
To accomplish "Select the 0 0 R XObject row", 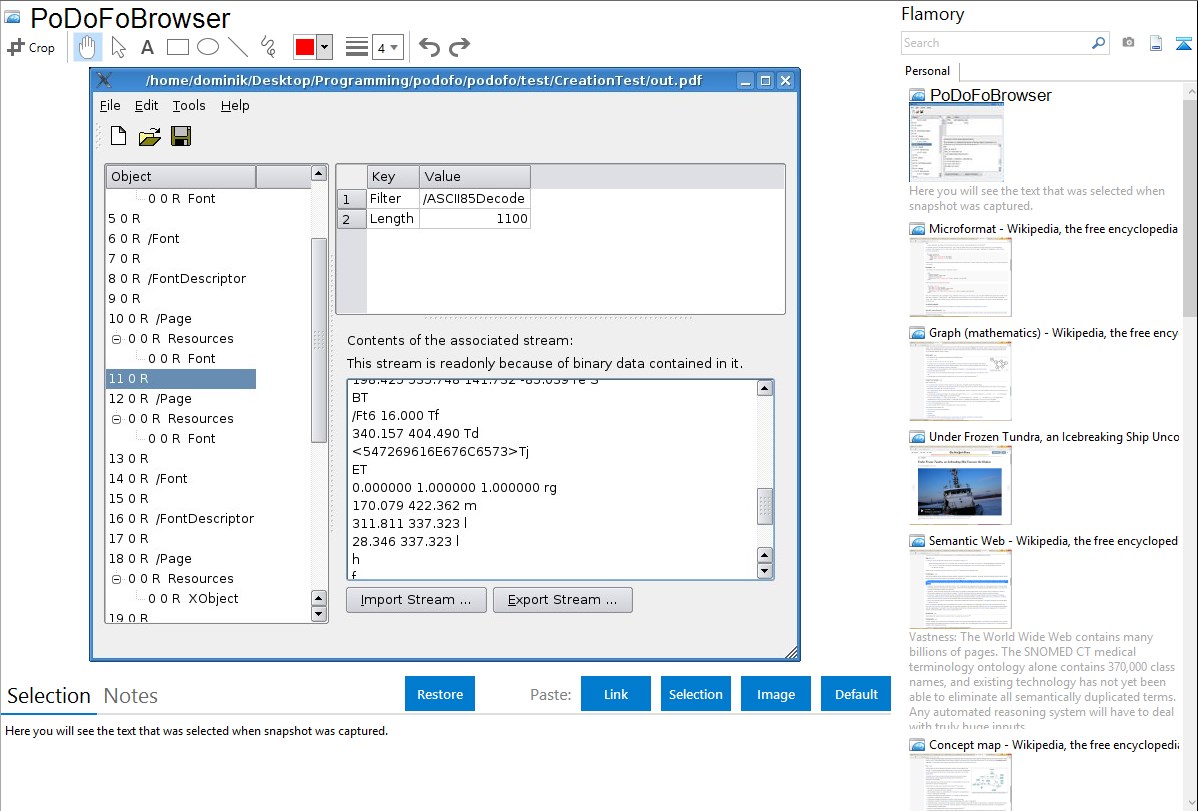I will click(x=193, y=599).
